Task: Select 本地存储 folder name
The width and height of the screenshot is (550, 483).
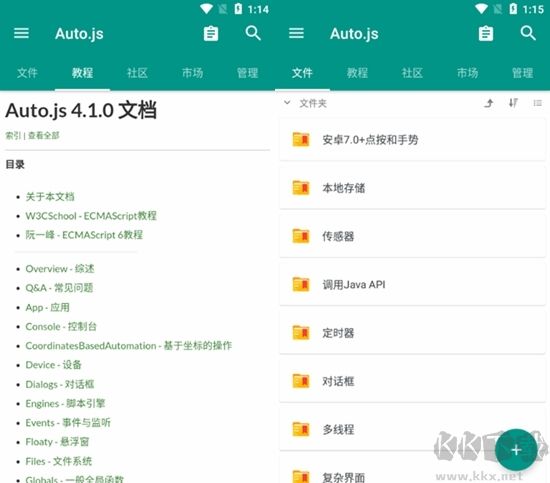Action: (343, 188)
